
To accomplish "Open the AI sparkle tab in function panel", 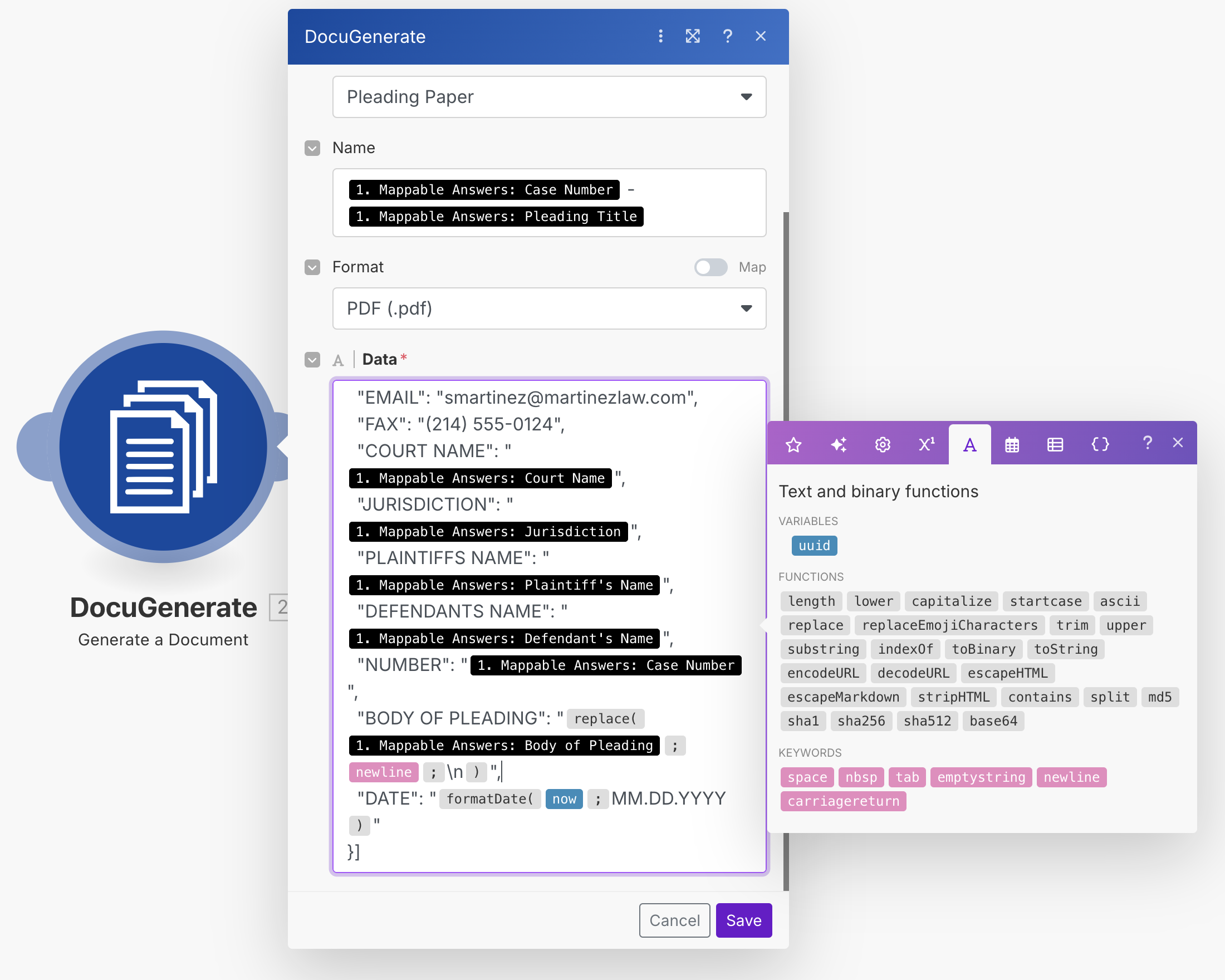I will [x=839, y=444].
